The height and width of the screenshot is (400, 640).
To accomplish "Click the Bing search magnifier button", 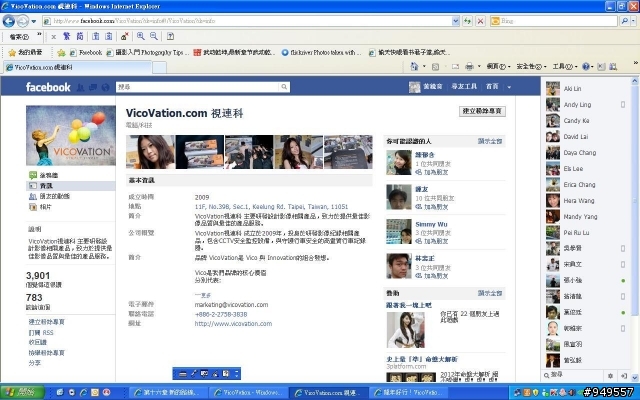I will 624,21.
